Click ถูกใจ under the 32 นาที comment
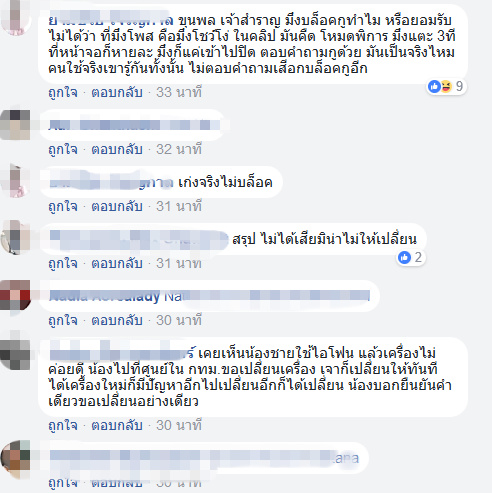The width and height of the screenshot is (492, 493). (x=63, y=149)
